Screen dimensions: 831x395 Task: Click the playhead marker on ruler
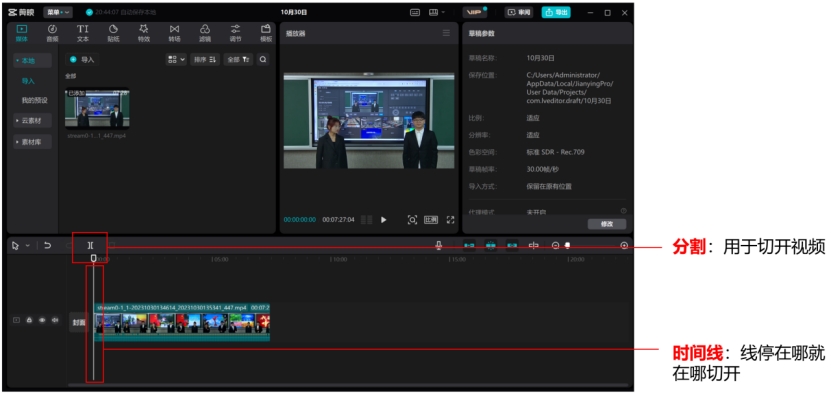pyautogui.click(x=94, y=258)
